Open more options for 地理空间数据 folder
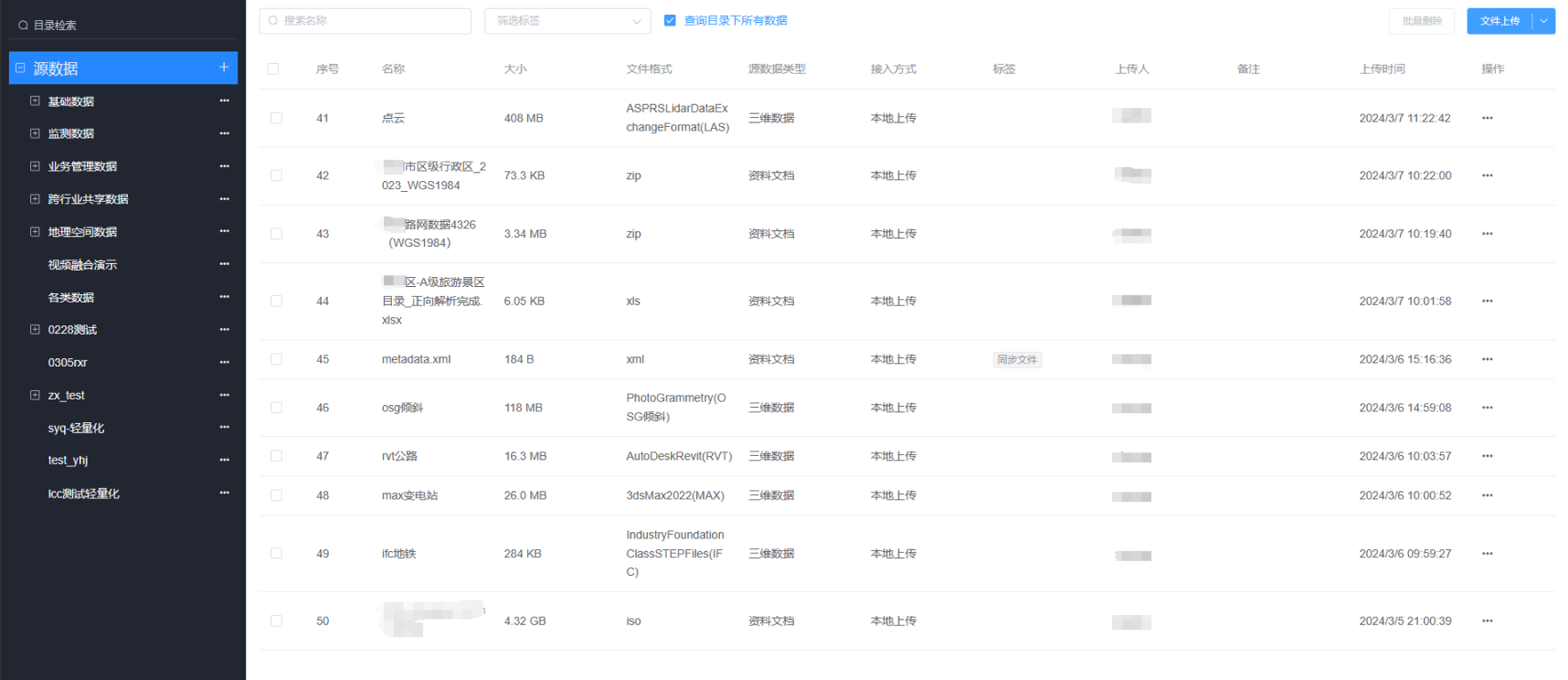This screenshot has height=680, width=1568. (224, 231)
